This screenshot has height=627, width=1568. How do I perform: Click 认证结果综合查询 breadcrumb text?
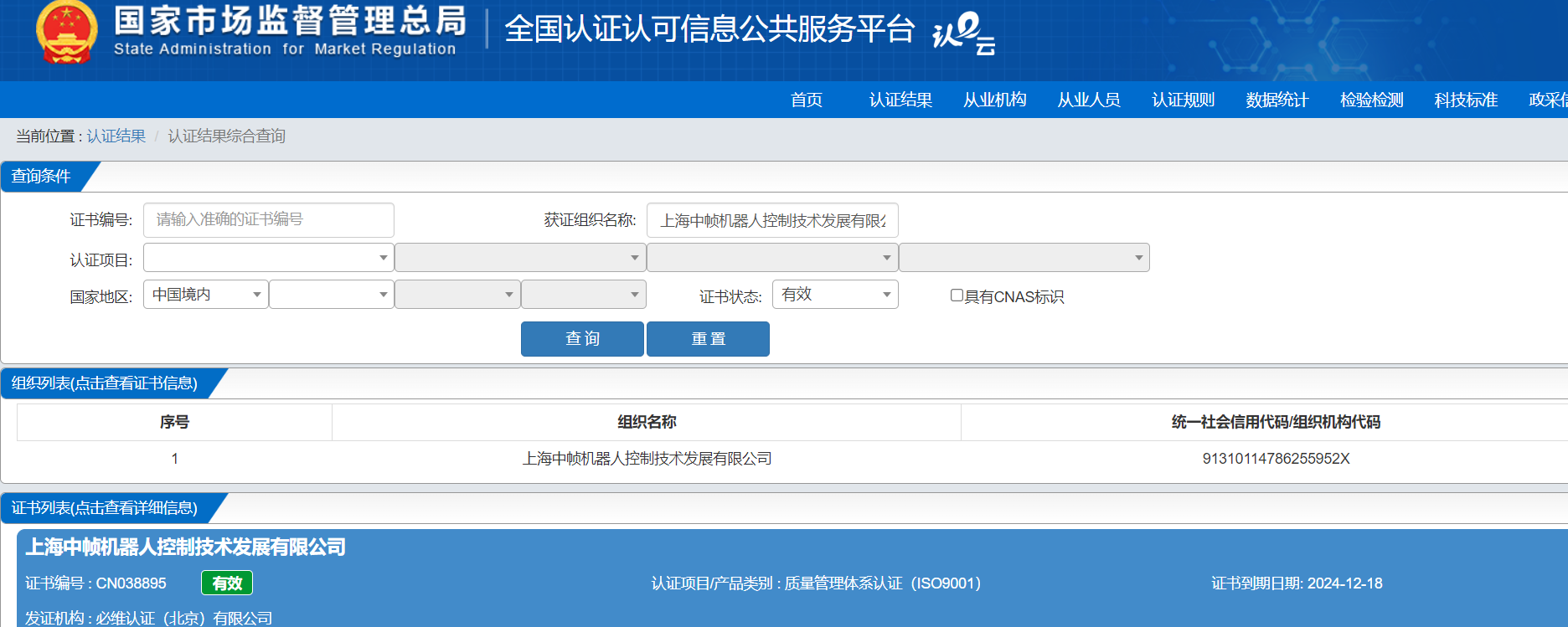227,136
